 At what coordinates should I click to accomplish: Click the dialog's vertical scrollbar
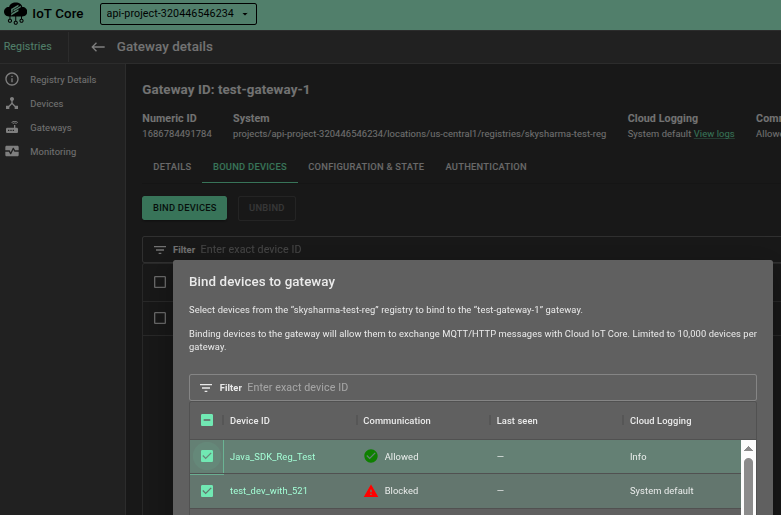[748, 485]
